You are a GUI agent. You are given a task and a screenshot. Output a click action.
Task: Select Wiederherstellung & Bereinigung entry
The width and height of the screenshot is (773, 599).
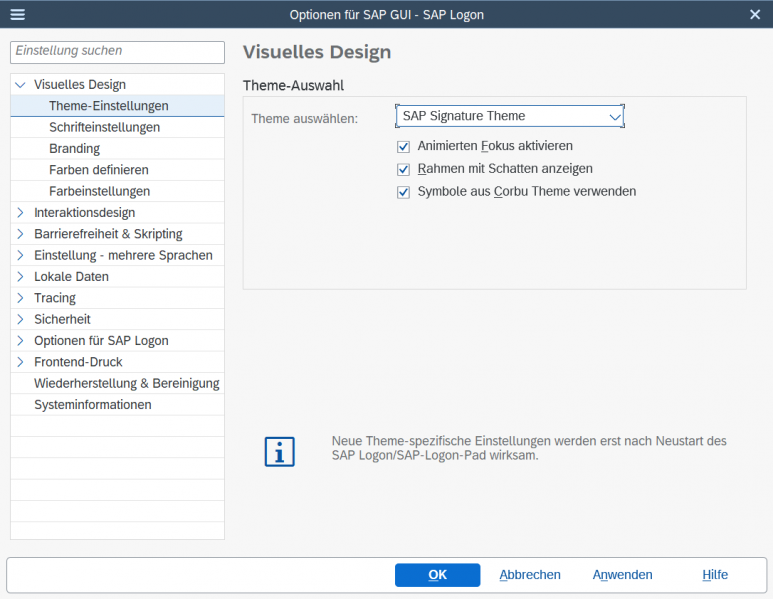point(117,383)
